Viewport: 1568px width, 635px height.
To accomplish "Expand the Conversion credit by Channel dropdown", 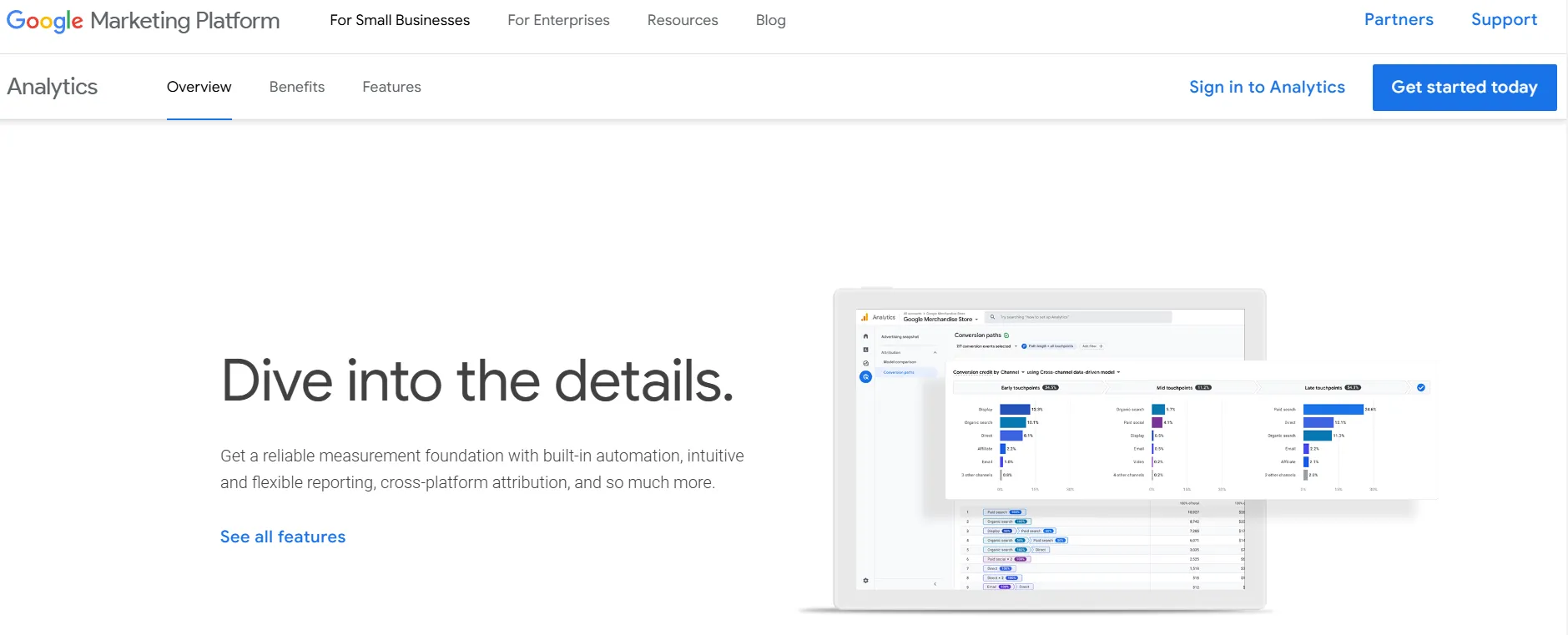I will pyautogui.click(x=1023, y=372).
